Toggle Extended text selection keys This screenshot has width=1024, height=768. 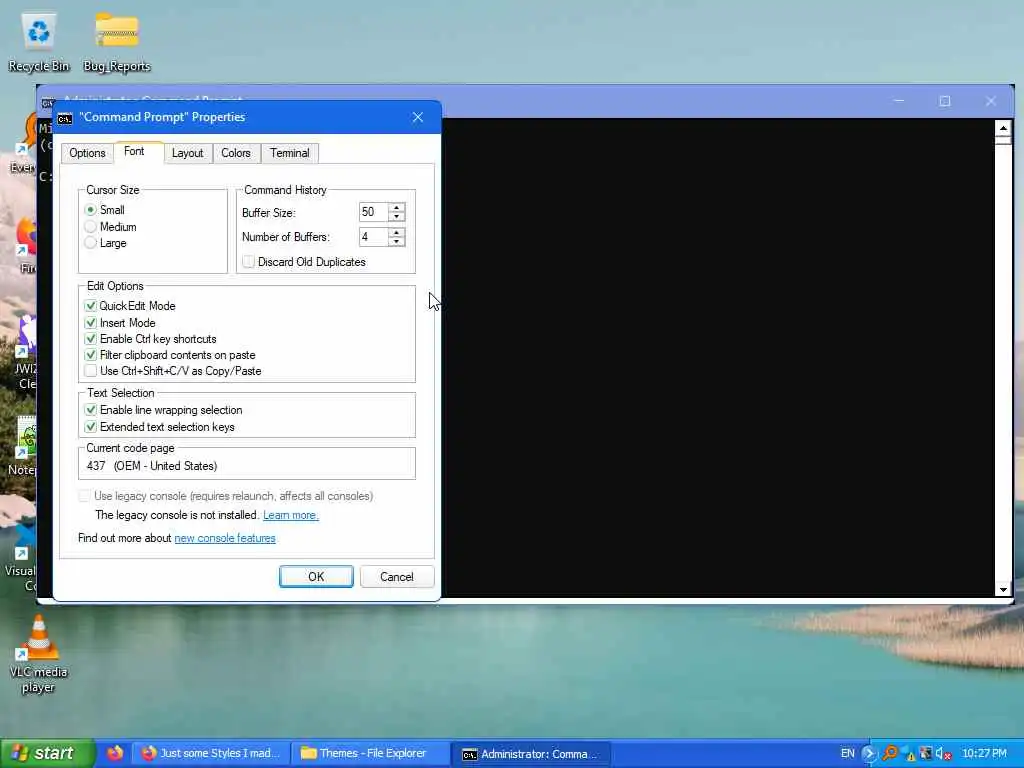pyautogui.click(x=91, y=427)
